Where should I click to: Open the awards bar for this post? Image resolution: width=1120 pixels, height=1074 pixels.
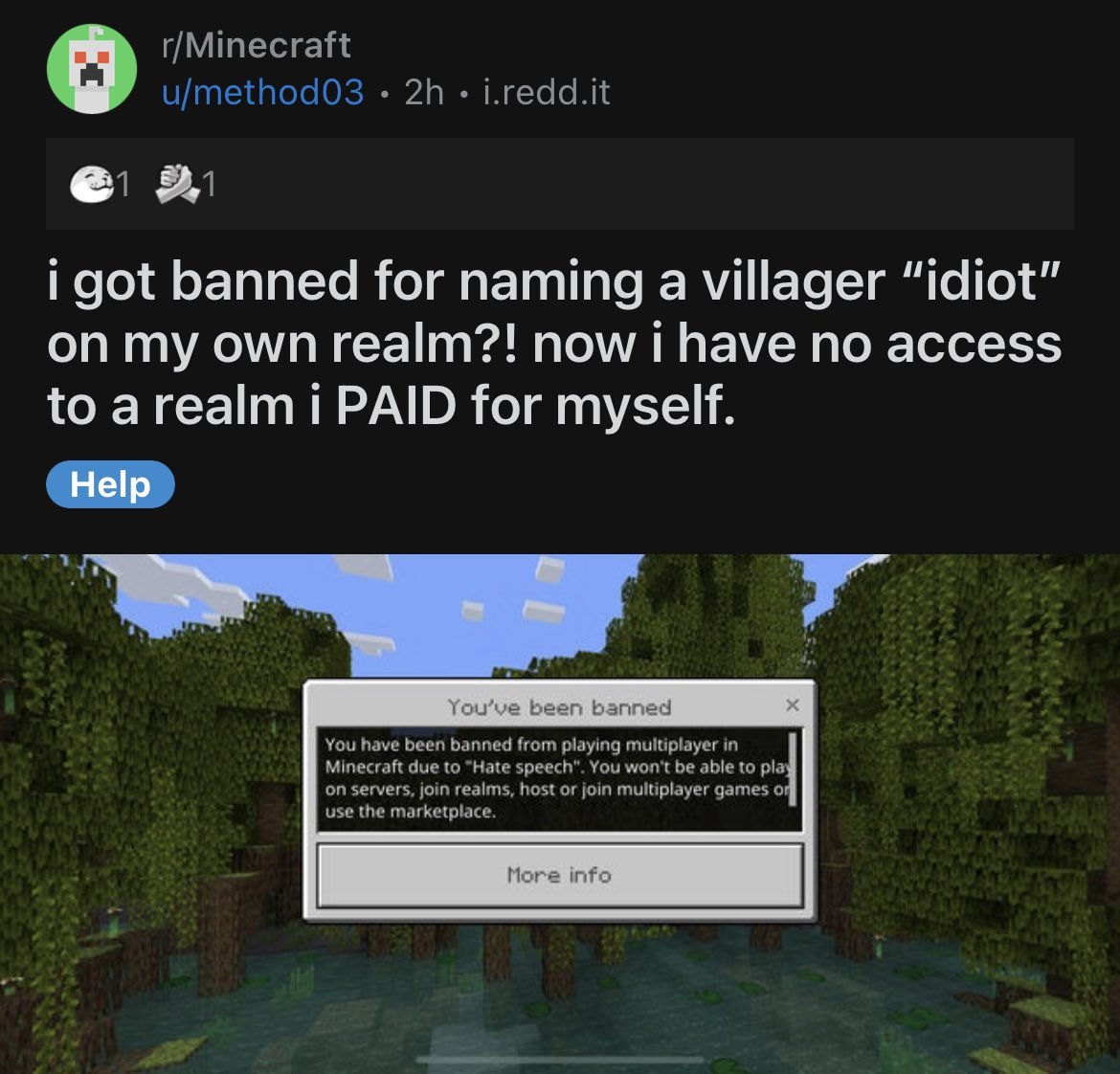(559, 184)
